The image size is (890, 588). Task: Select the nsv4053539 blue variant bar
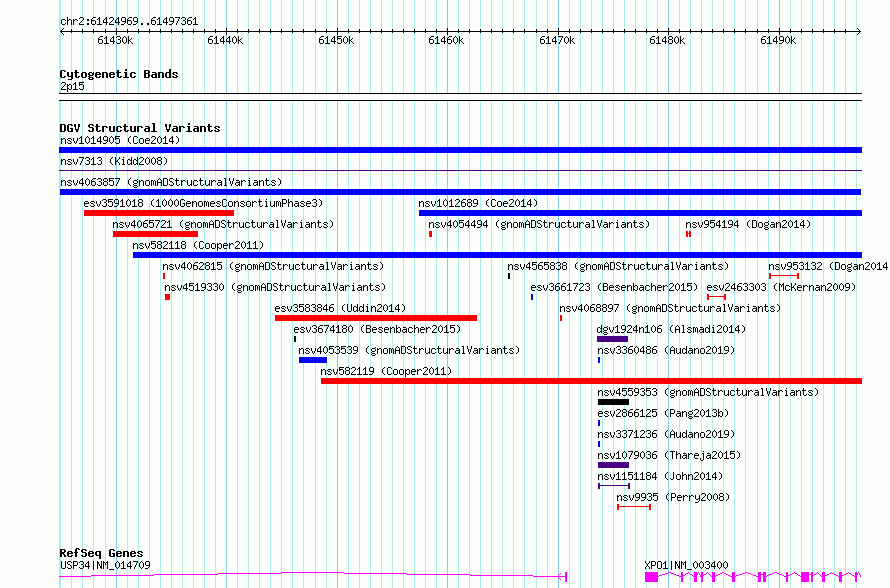click(313, 360)
